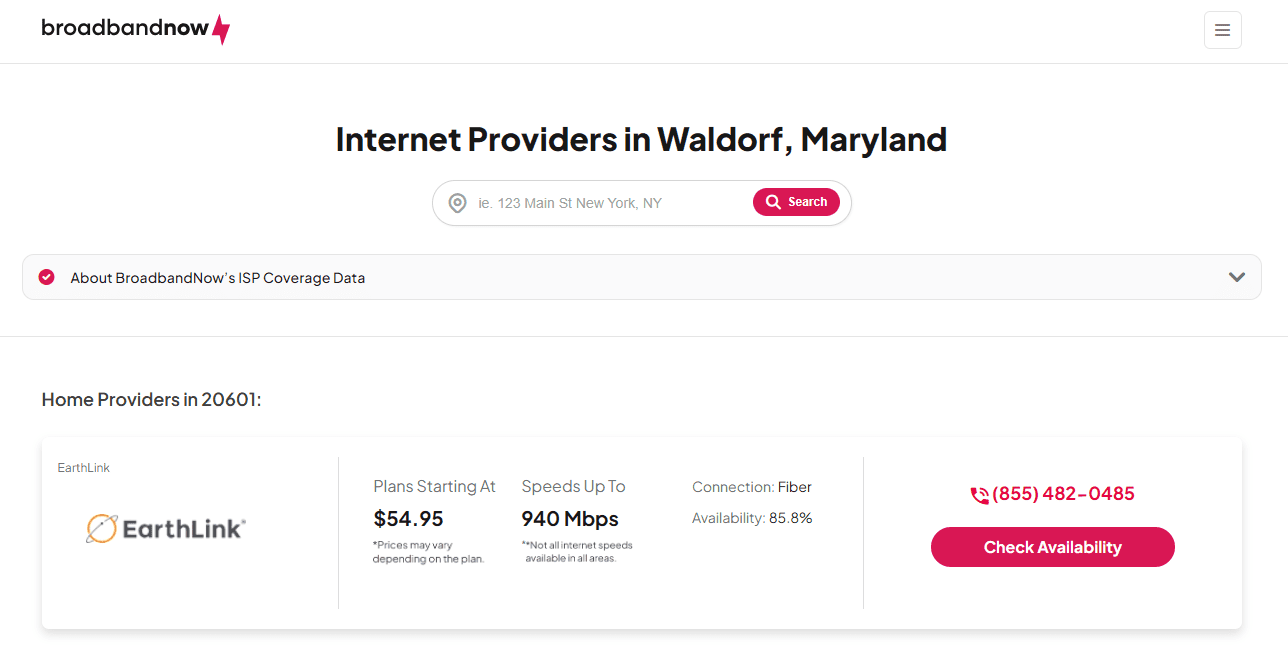Click the small EarthLink provider name label
The image size is (1288, 648).
pos(84,468)
